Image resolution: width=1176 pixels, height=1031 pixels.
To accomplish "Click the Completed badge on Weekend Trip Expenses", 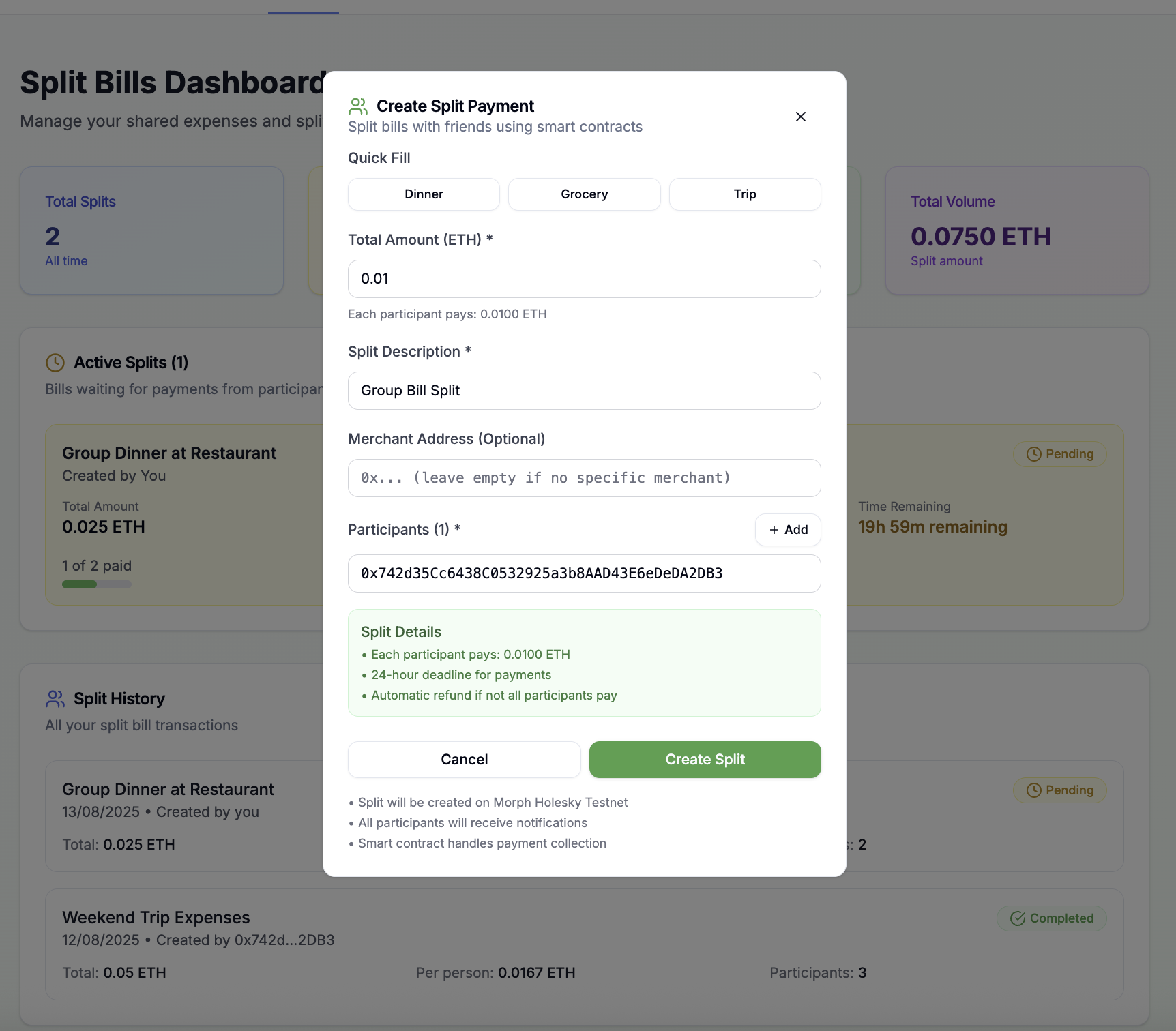I will coord(1051,918).
